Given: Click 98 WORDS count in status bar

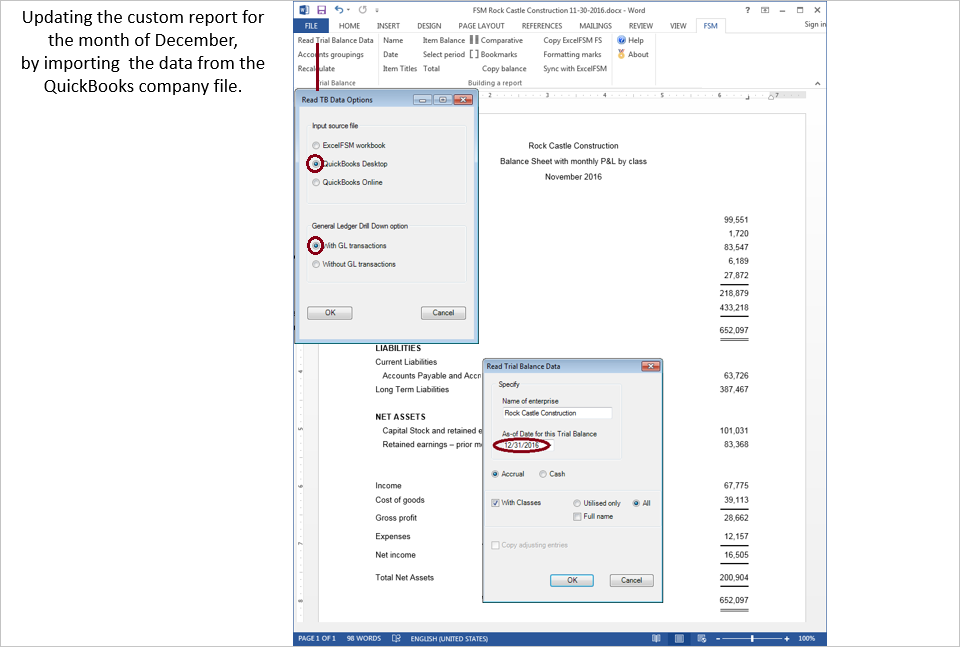Looking at the screenshot, I should tap(364, 638).
